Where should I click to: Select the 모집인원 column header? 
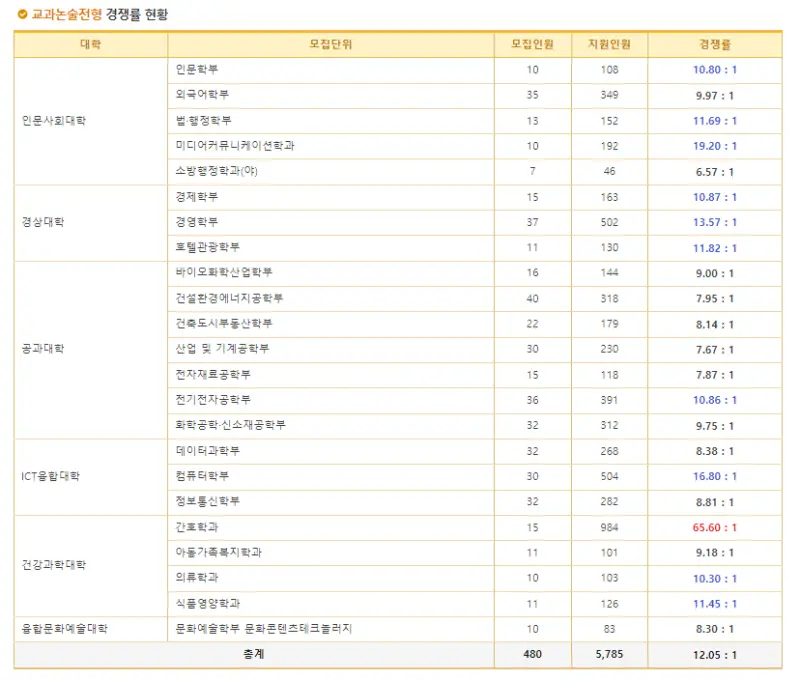(533, 44)
